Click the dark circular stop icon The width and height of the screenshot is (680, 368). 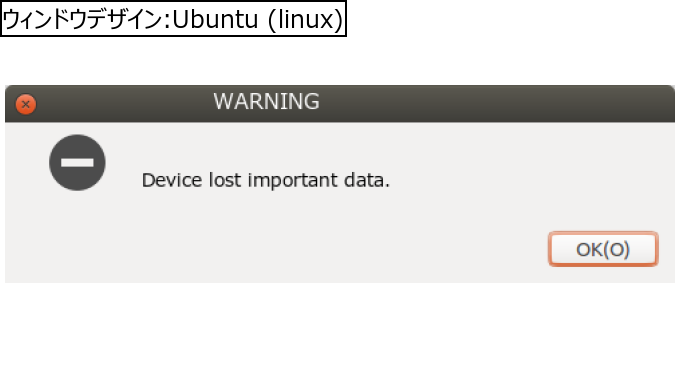[77, 163]
